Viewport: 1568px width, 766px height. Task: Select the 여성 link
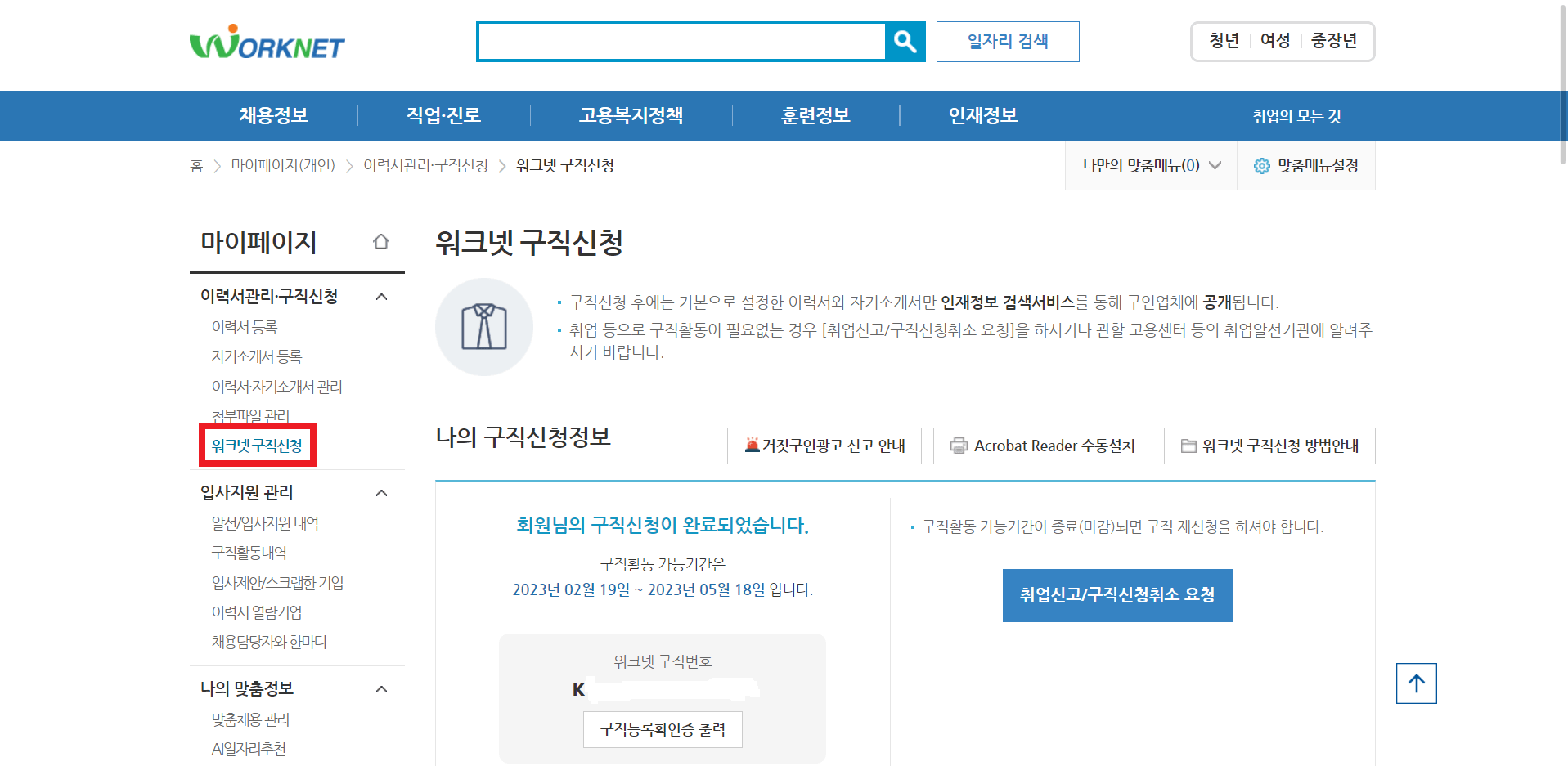tap(1275, 41)
